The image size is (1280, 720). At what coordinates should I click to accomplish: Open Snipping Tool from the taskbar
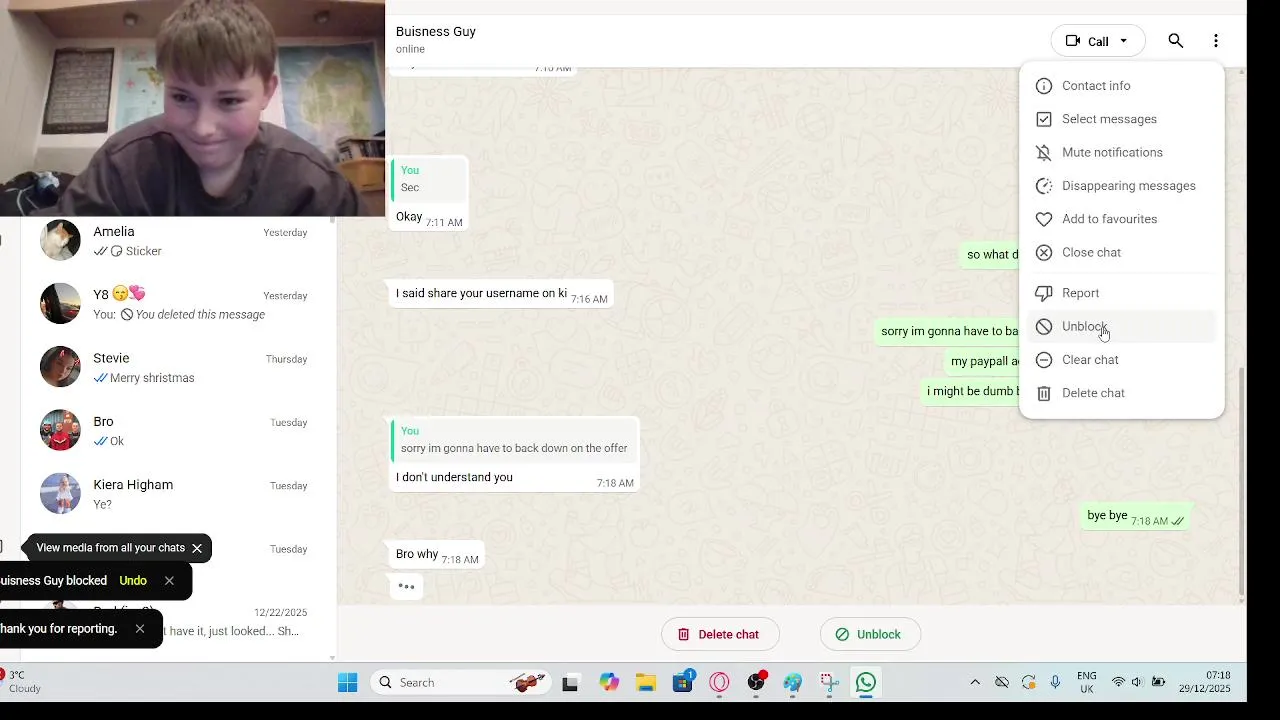(x=829, y=683)
